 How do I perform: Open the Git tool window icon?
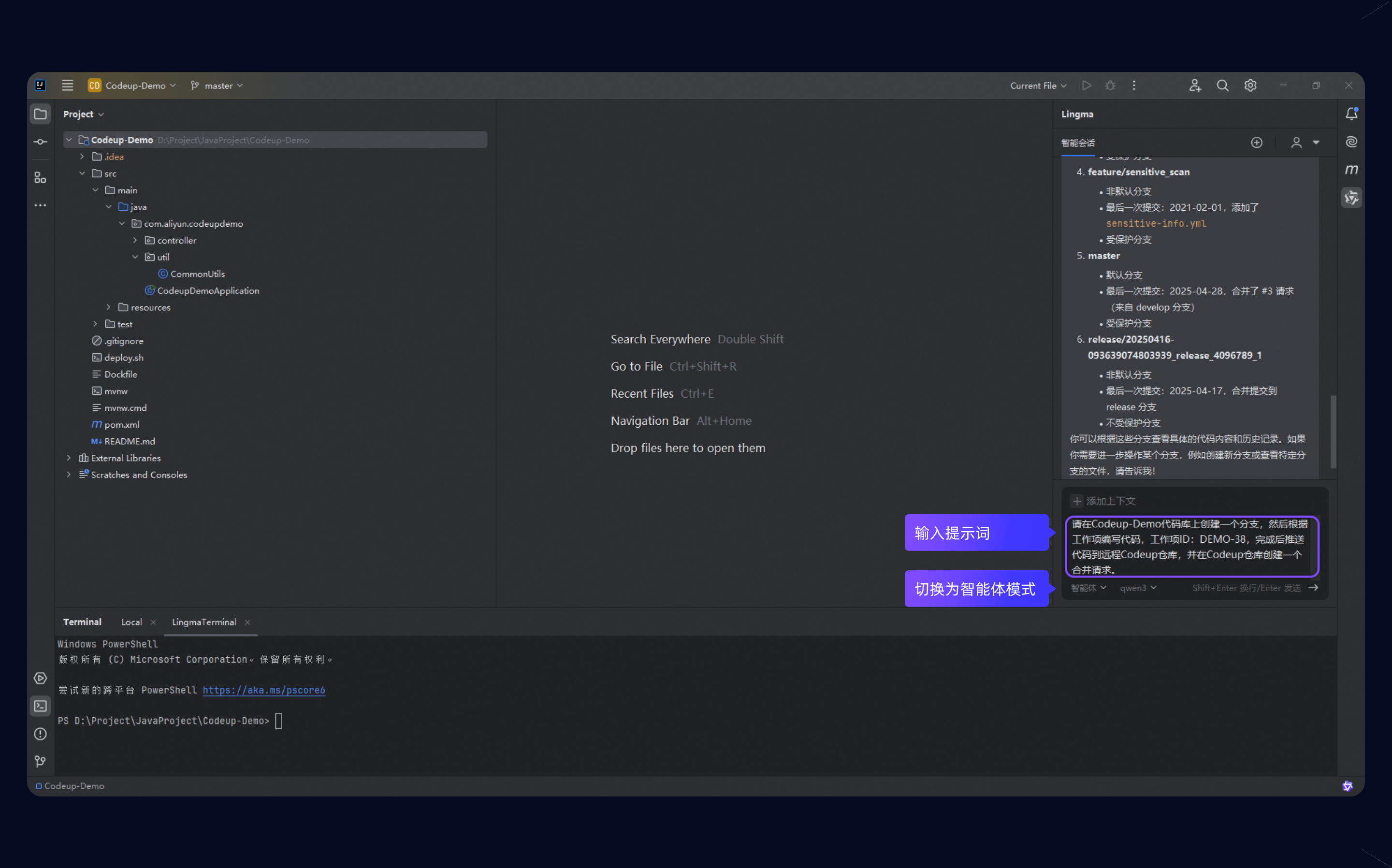pos(40,761)
